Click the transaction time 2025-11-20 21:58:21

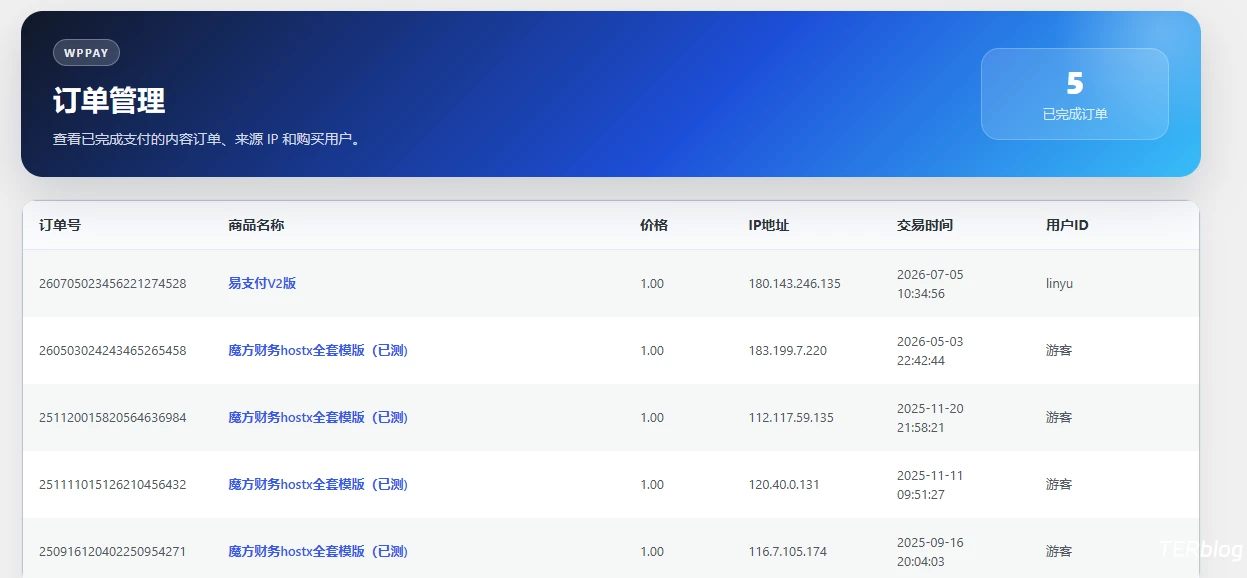coord(930,417)
